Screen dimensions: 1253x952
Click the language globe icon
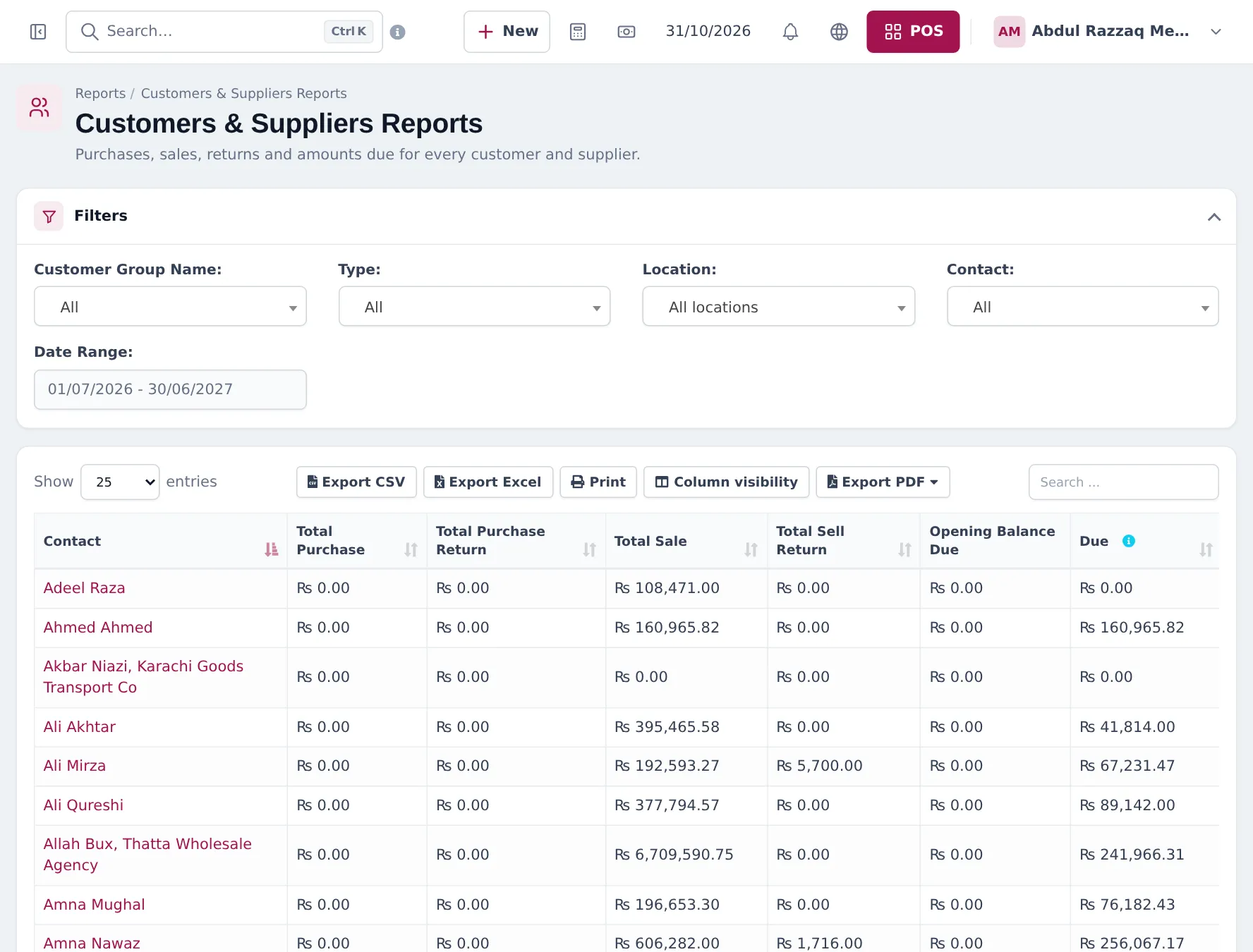[839, 32]
